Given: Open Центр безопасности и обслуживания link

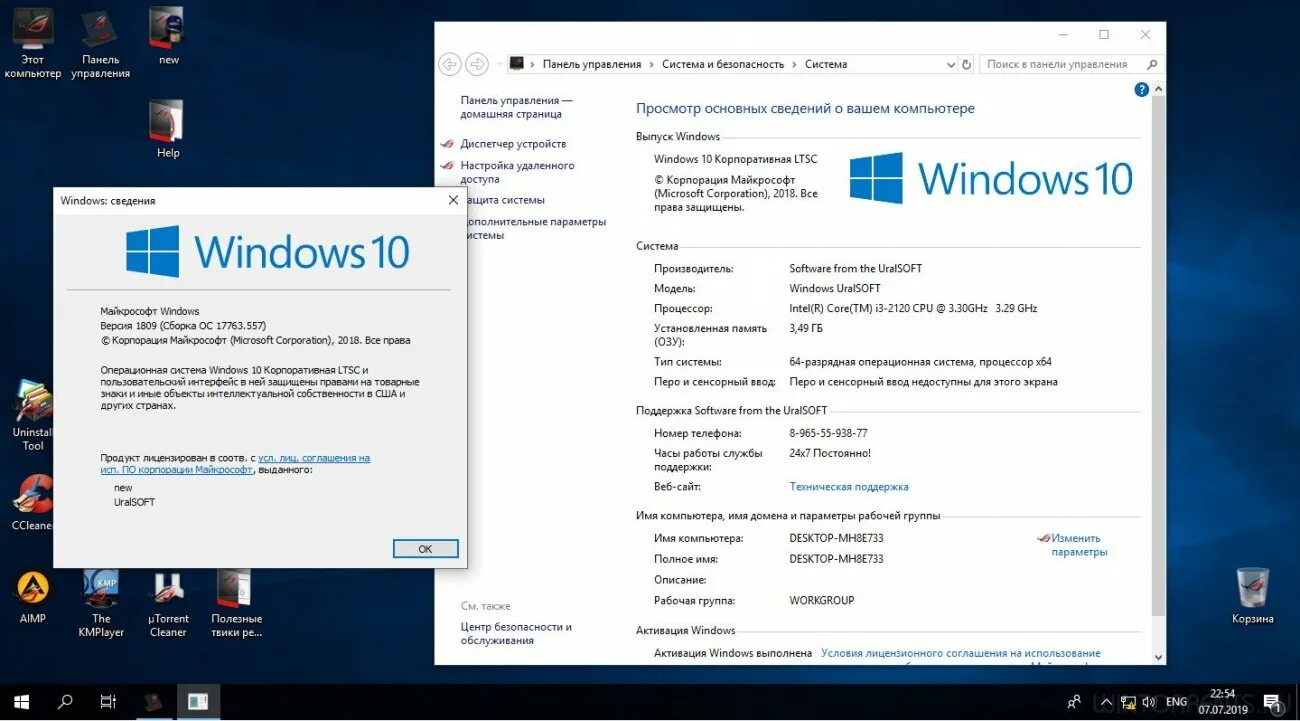Looking at the screenshot, I should point(516,634).
